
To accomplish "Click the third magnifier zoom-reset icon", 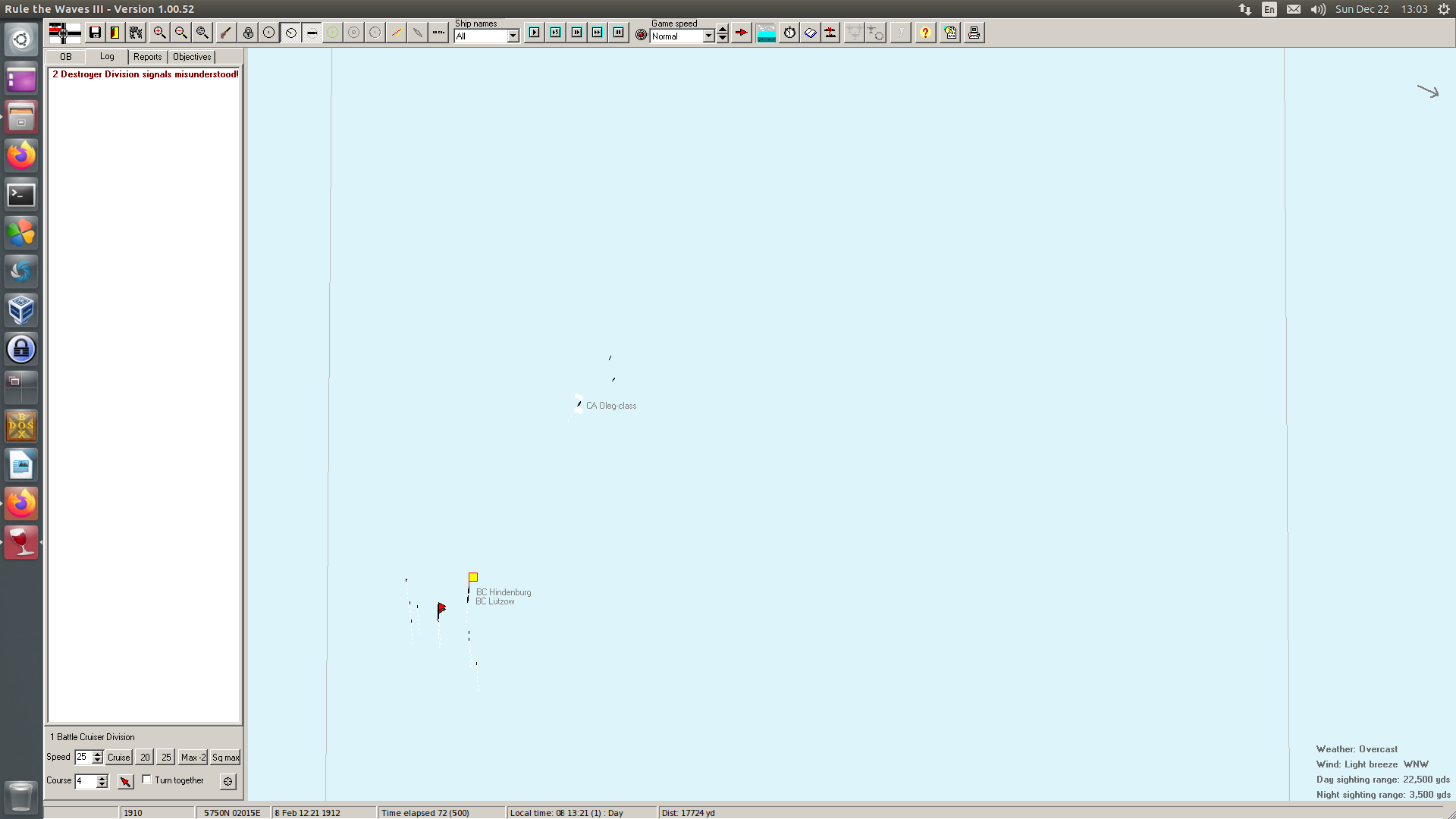I will click(x=202, y=33).
